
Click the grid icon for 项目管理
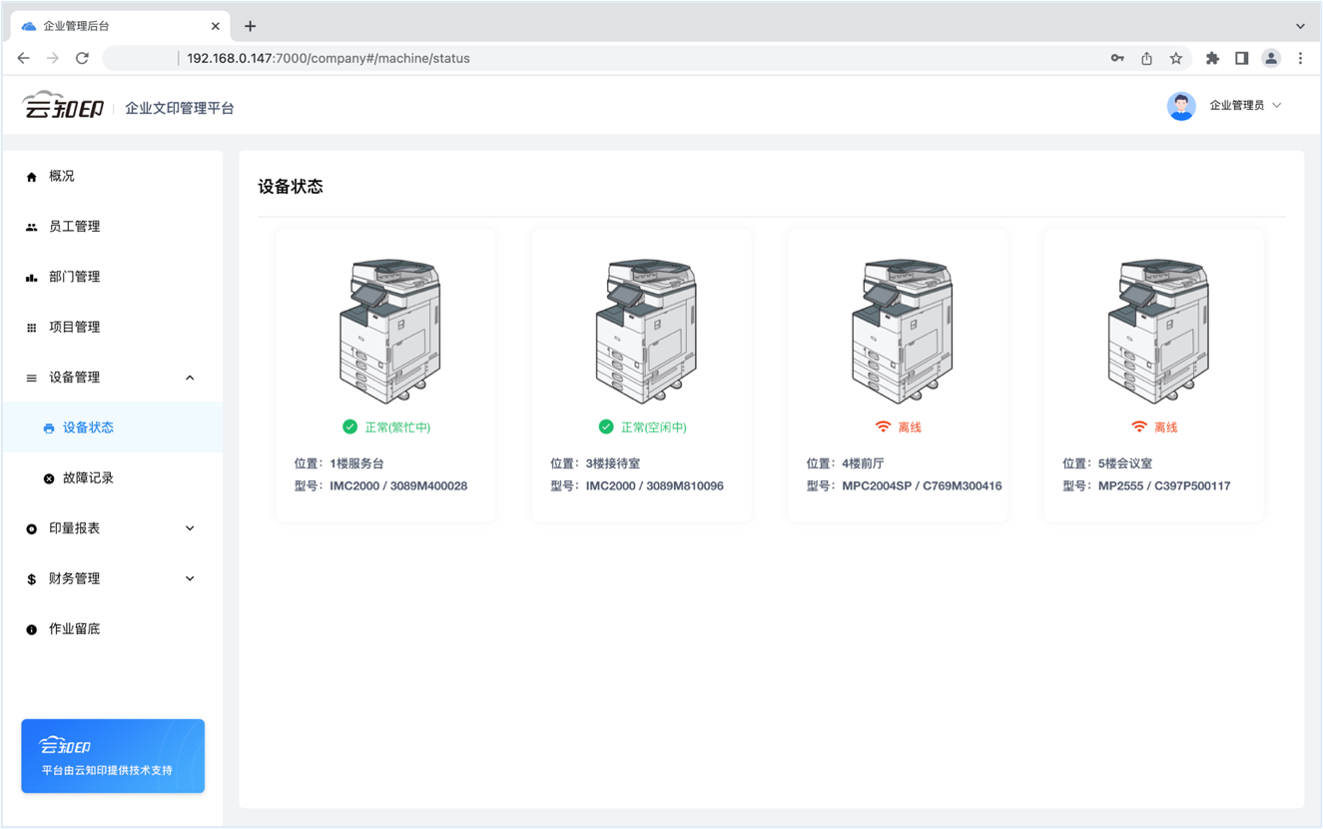31,328
